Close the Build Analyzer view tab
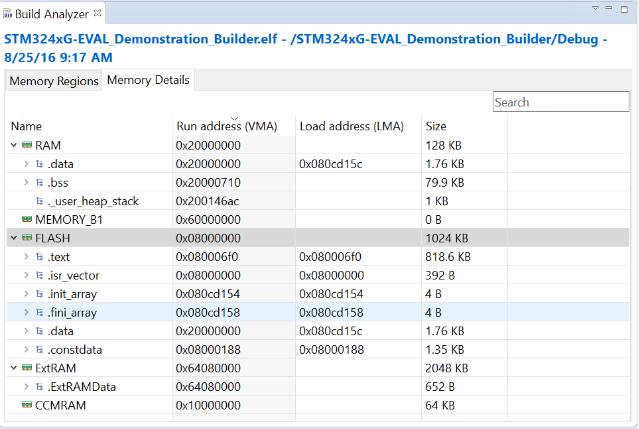The width and height of the screenshot is (639, 429). (97, 13)
